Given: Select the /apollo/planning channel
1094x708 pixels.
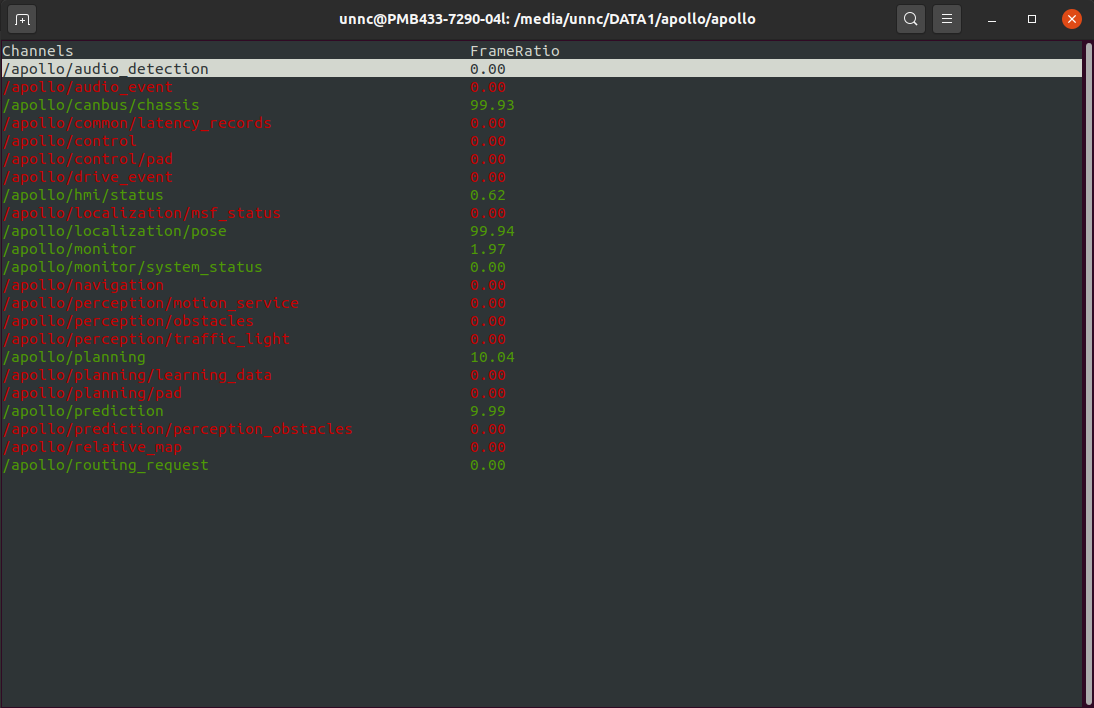Looking at the screenshot, I should (75, 357).
